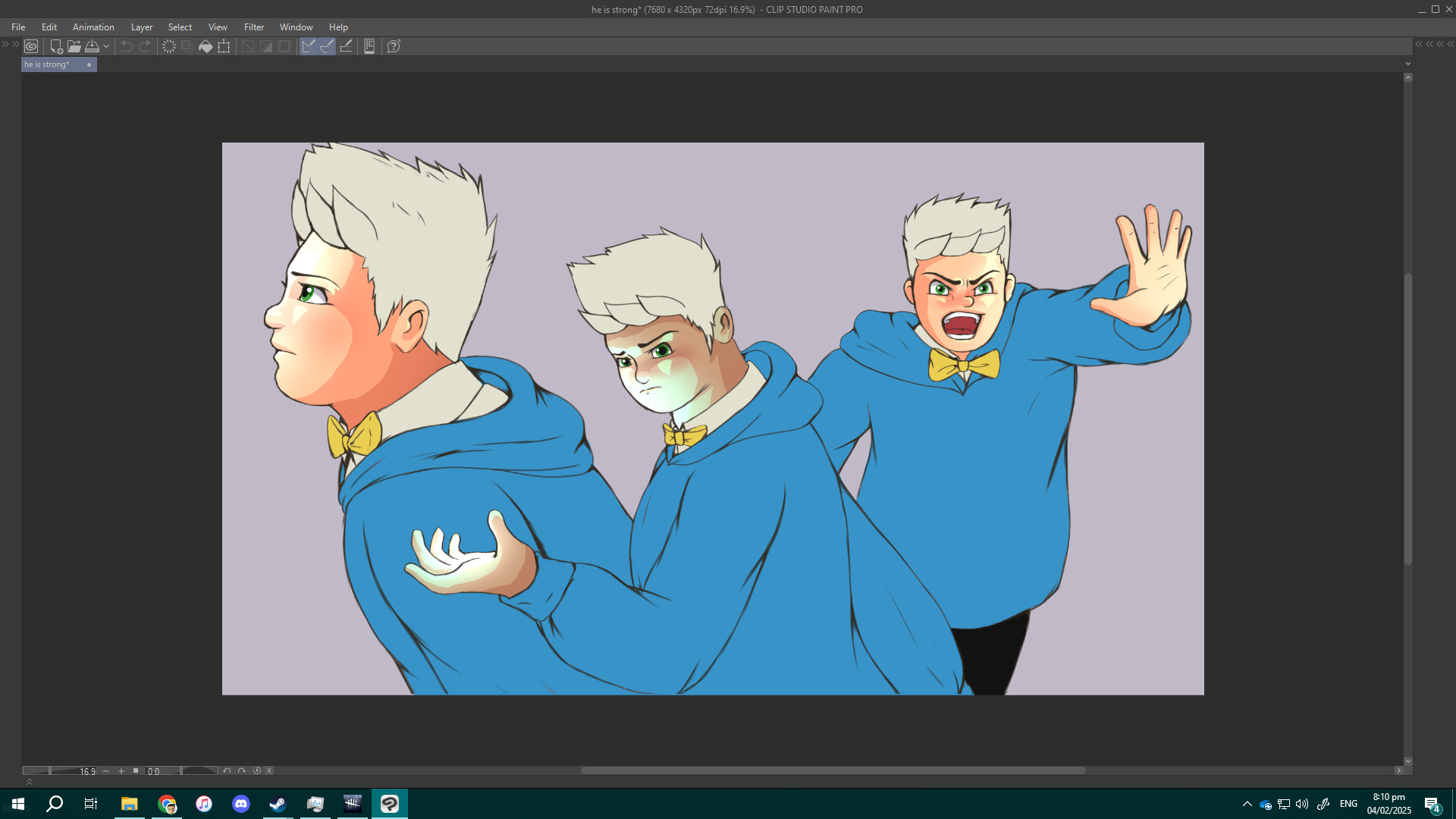Image resolution: width=1456 pixels, height=819 pixels.
Task: Click Clear outside selection icon
Action: [187, 46]
